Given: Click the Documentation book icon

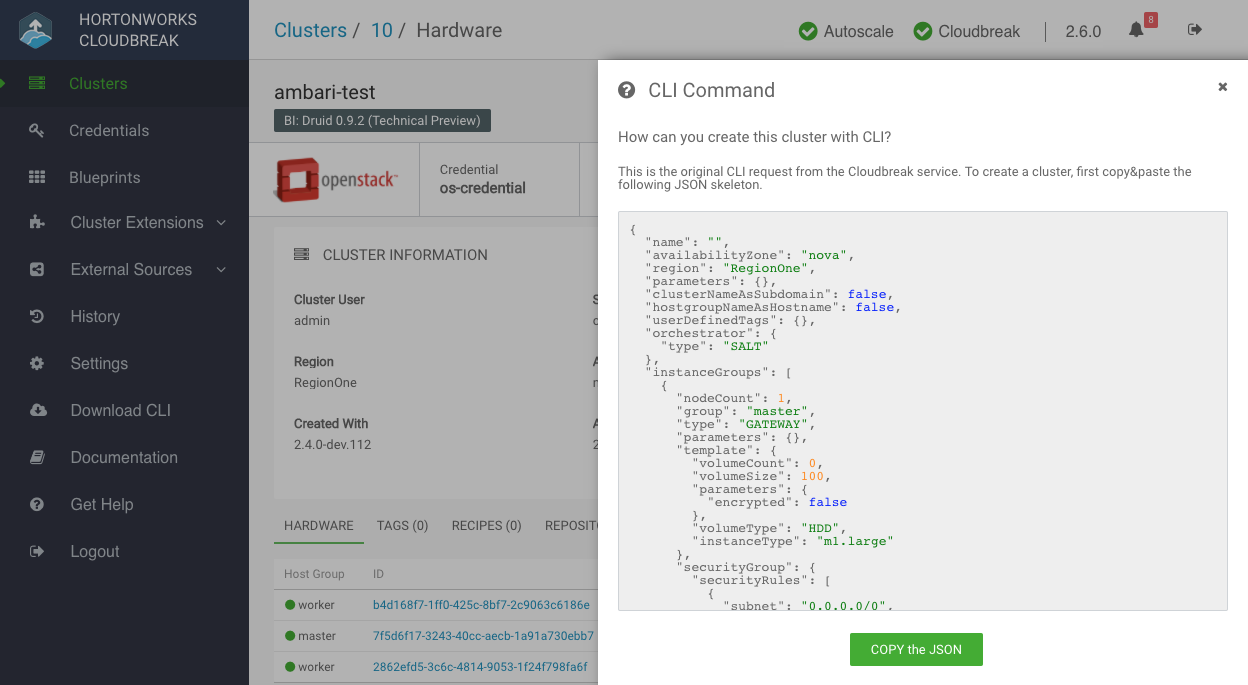Looking at the screenshot, I should (37, 457).
